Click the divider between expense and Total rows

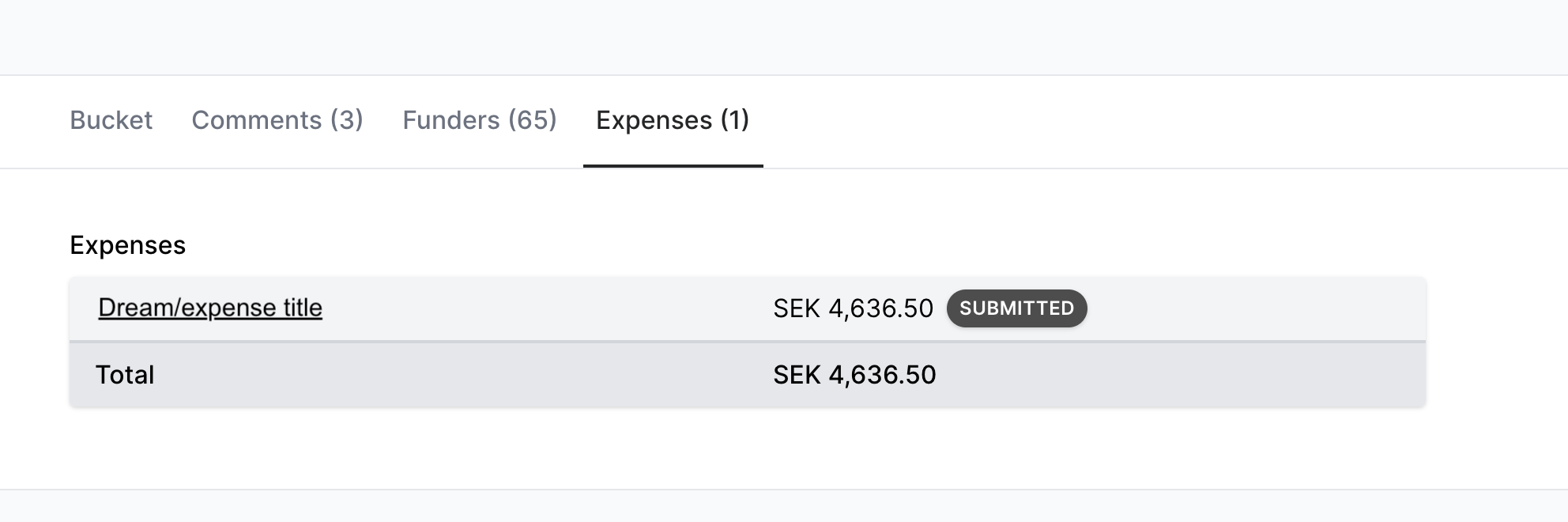747,342
